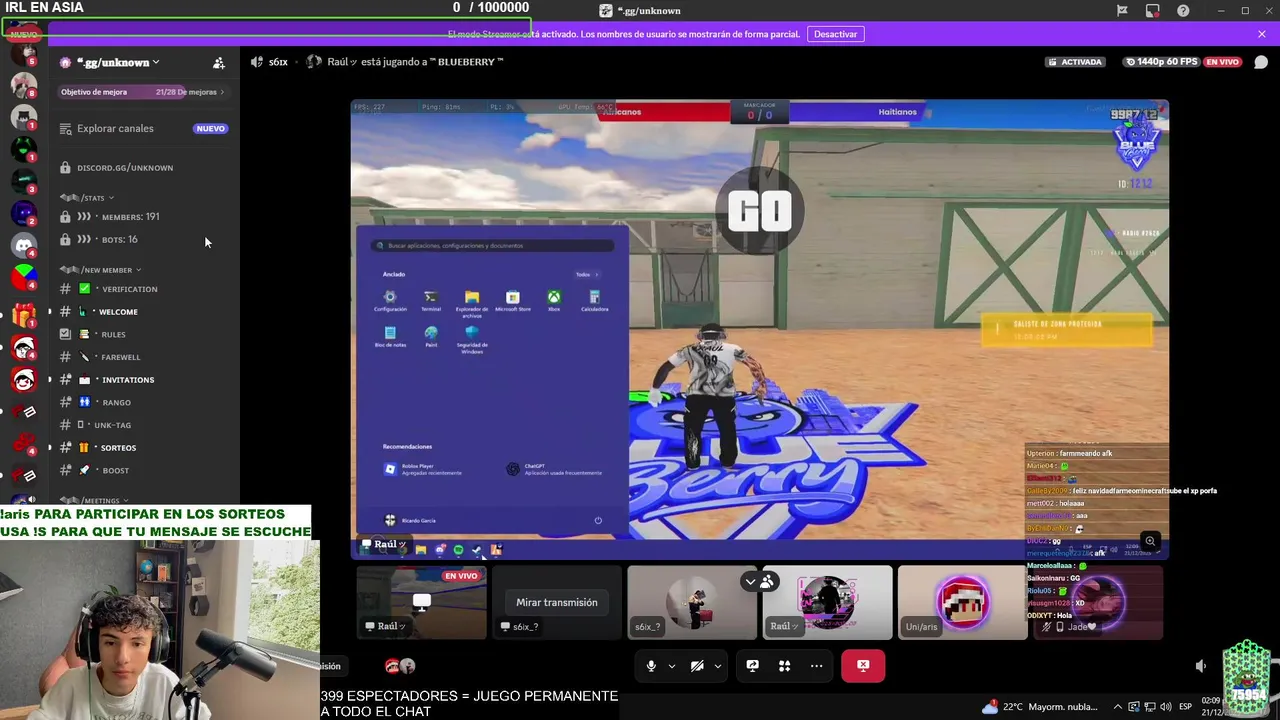The image size is (1280, 720).
Task: Open activities launcher icon
Action: (784, 666)
